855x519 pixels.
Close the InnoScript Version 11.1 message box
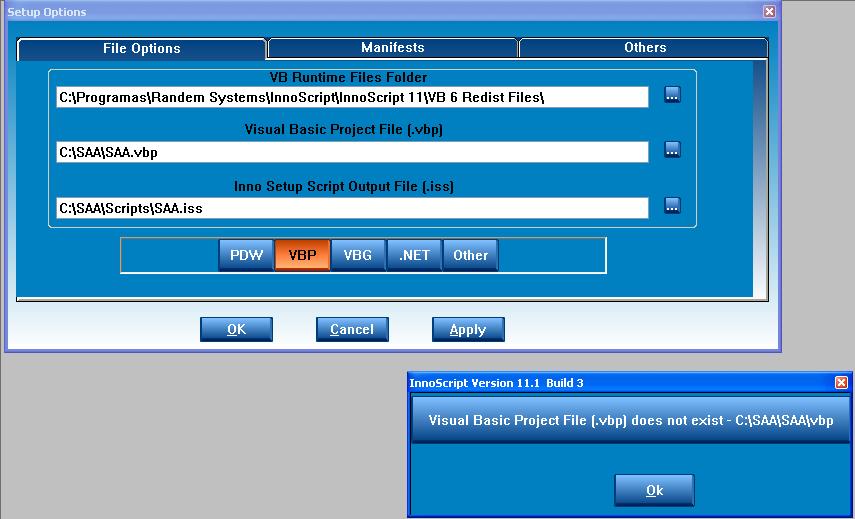coord(841,383)
